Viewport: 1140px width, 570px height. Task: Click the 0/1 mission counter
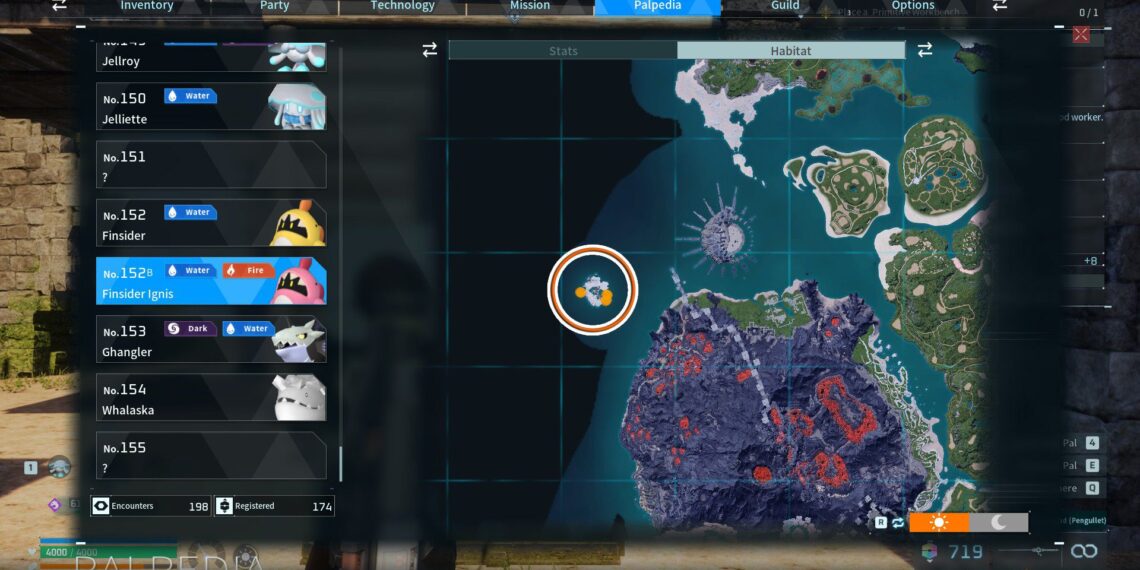point(1088,12)
